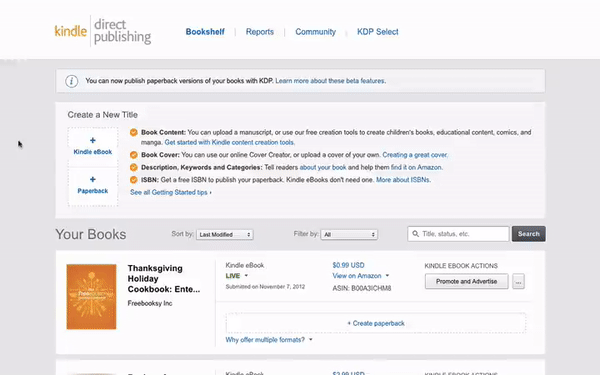Click the Search button

click(529, 234)
